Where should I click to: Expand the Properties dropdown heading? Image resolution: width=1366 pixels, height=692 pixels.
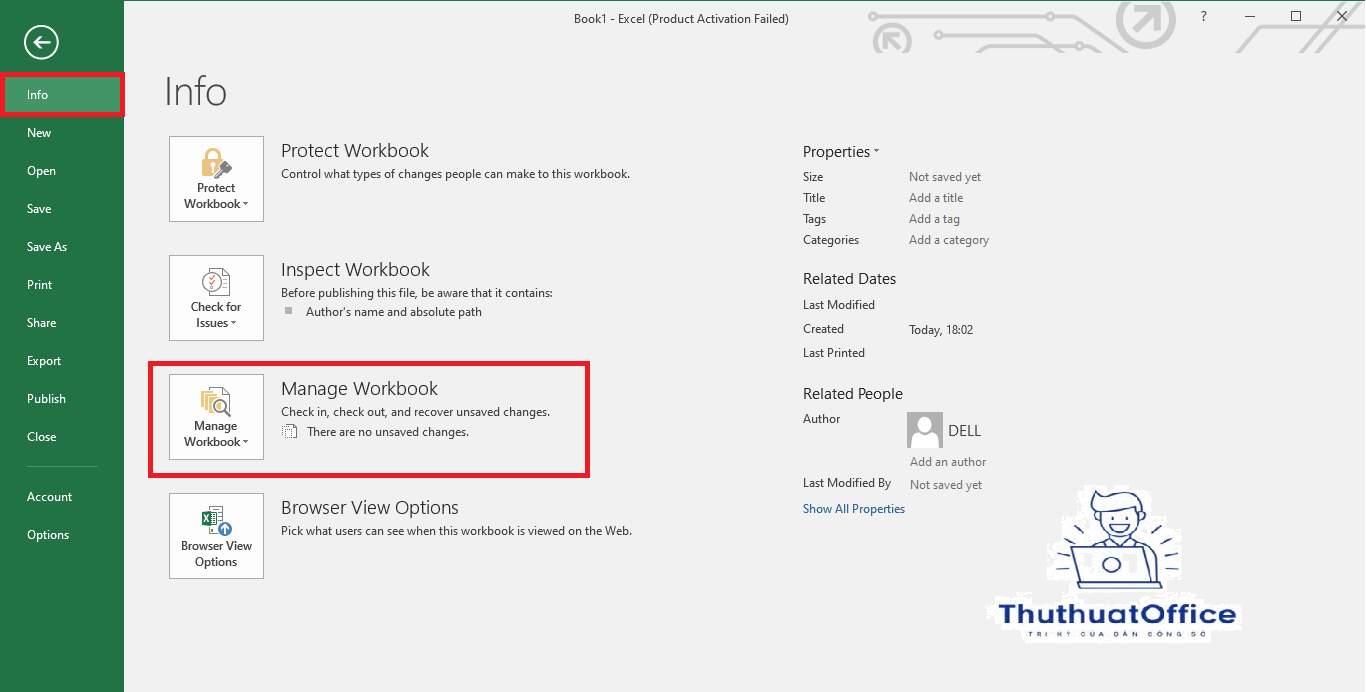pos(841,152)
